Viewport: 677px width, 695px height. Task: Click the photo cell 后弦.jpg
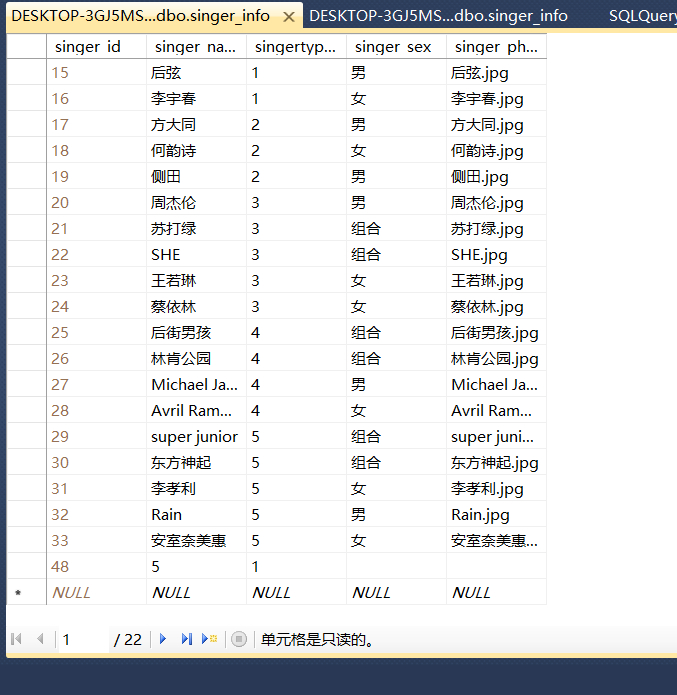pyautogui.click(x=497, y=72)
